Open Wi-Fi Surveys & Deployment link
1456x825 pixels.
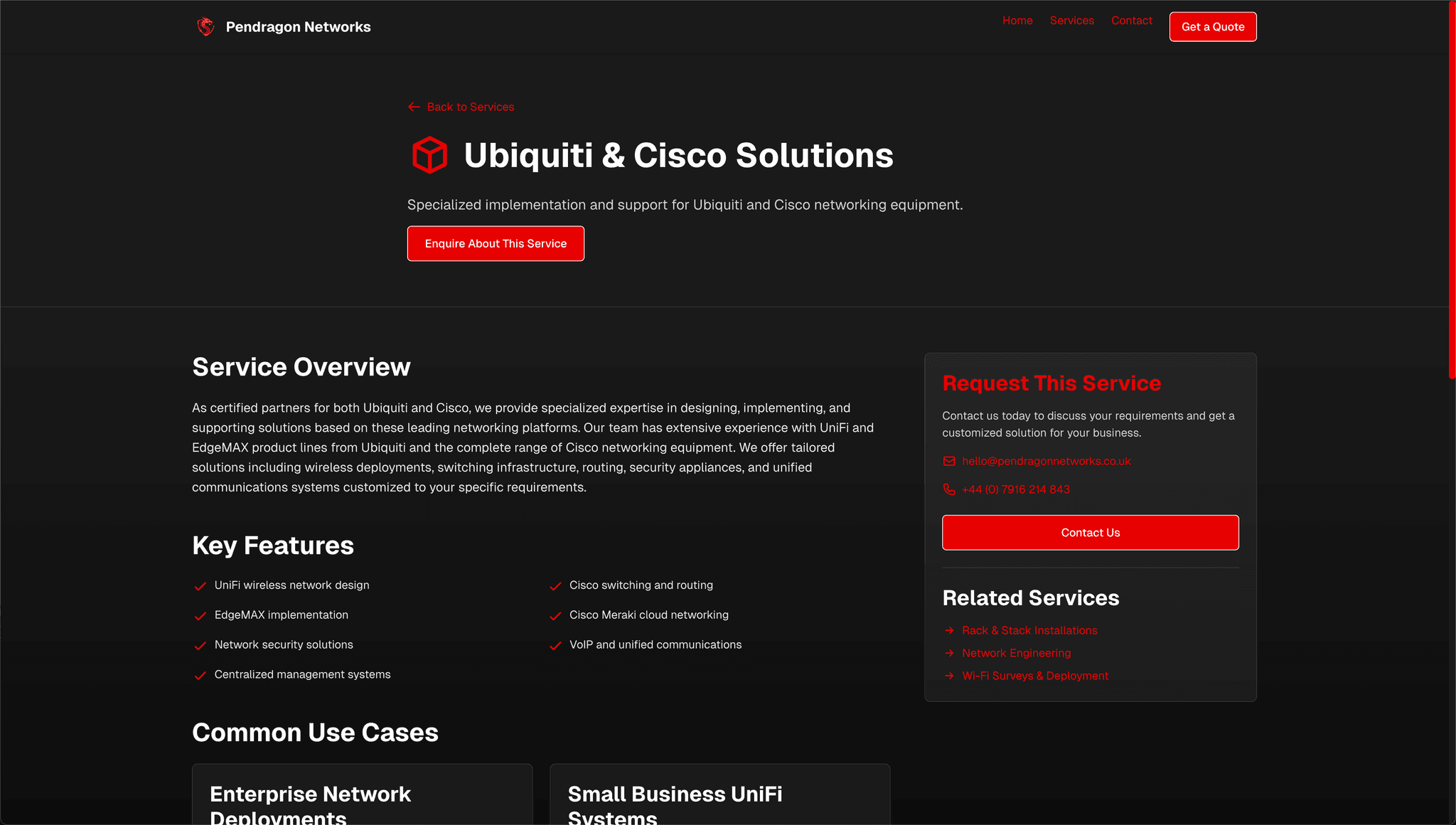click(x=1035, y=676)
